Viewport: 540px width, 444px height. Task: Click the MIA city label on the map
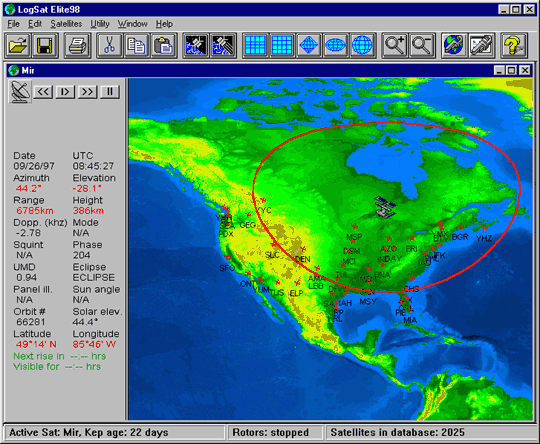click(410, 320)
